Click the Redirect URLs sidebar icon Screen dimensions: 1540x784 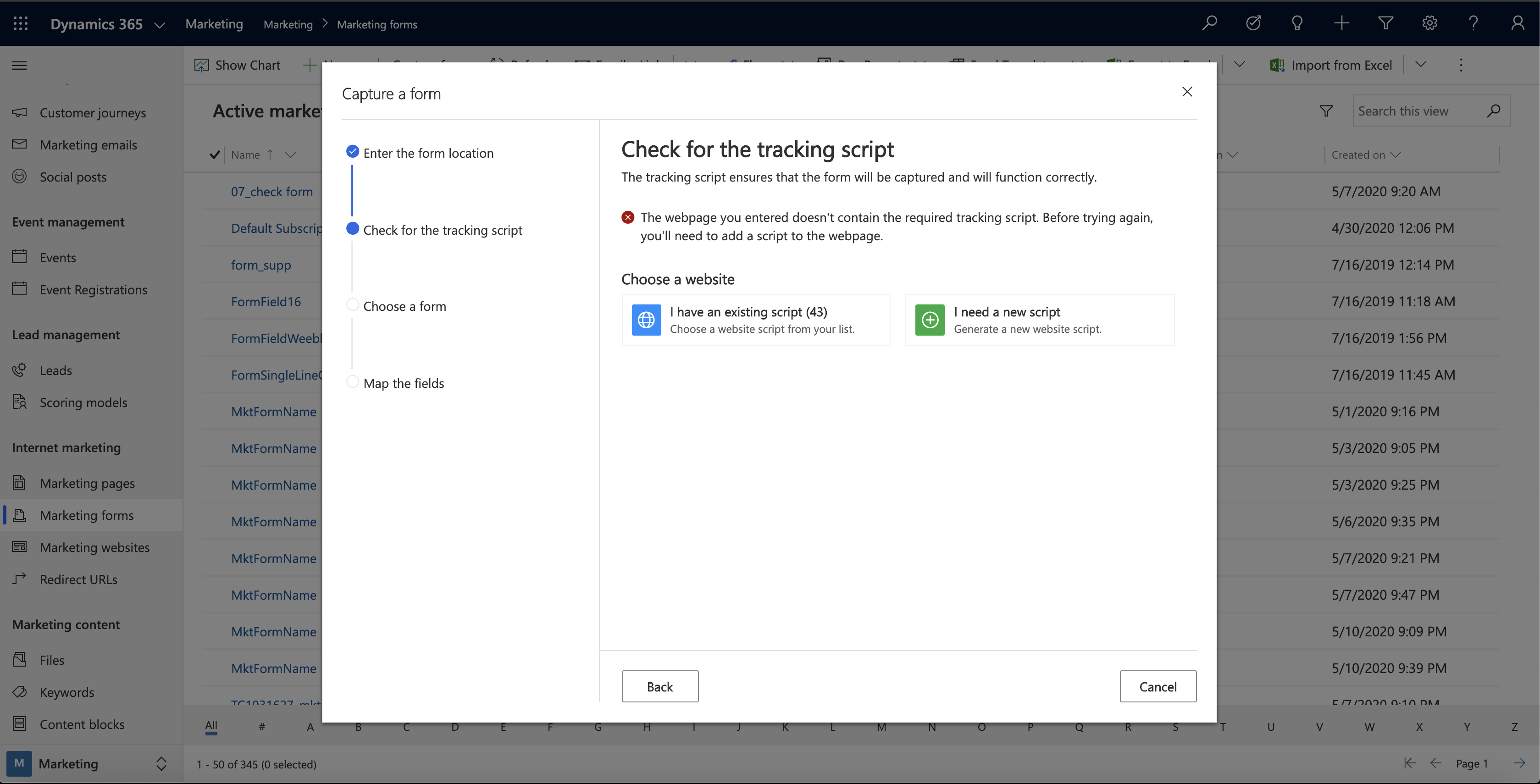21,579
